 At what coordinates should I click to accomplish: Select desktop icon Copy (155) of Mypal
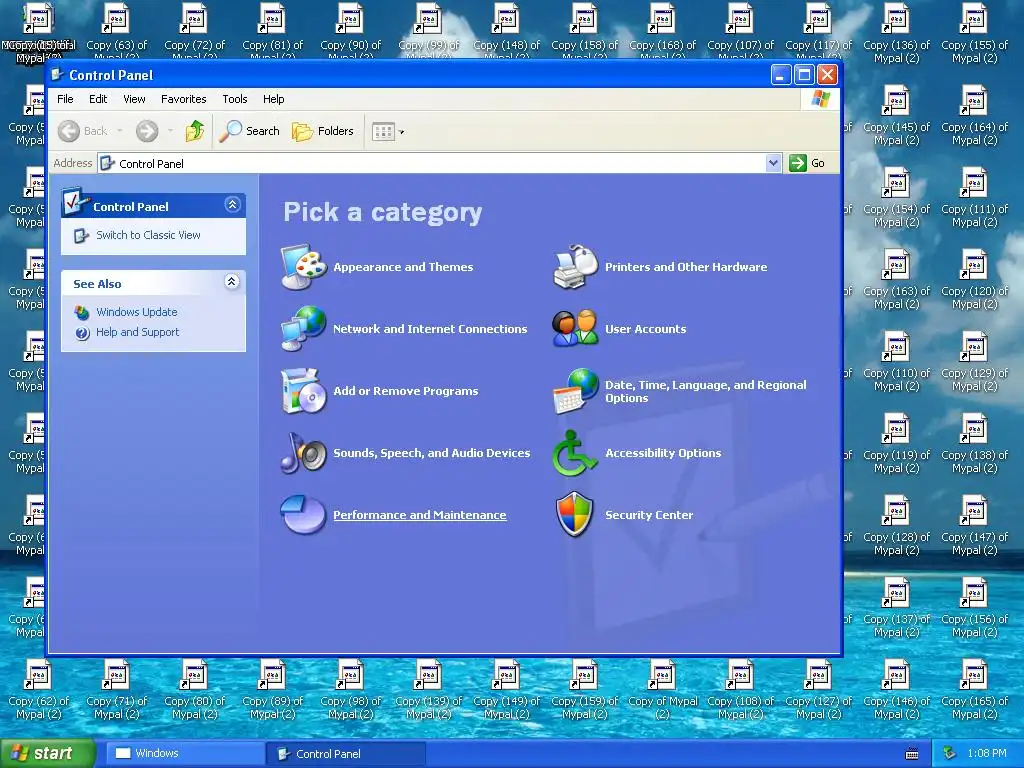point(974,34)
